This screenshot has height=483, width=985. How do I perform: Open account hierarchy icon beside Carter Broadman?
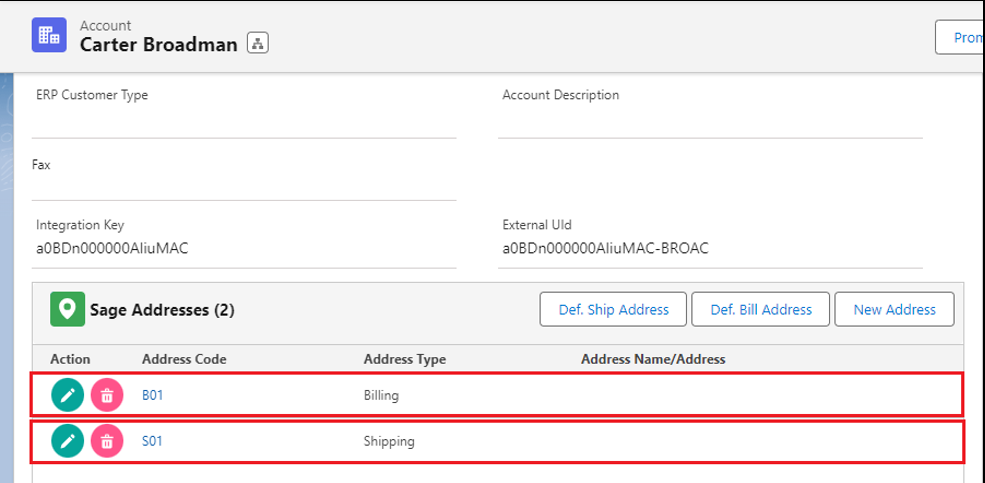point(258,44)
